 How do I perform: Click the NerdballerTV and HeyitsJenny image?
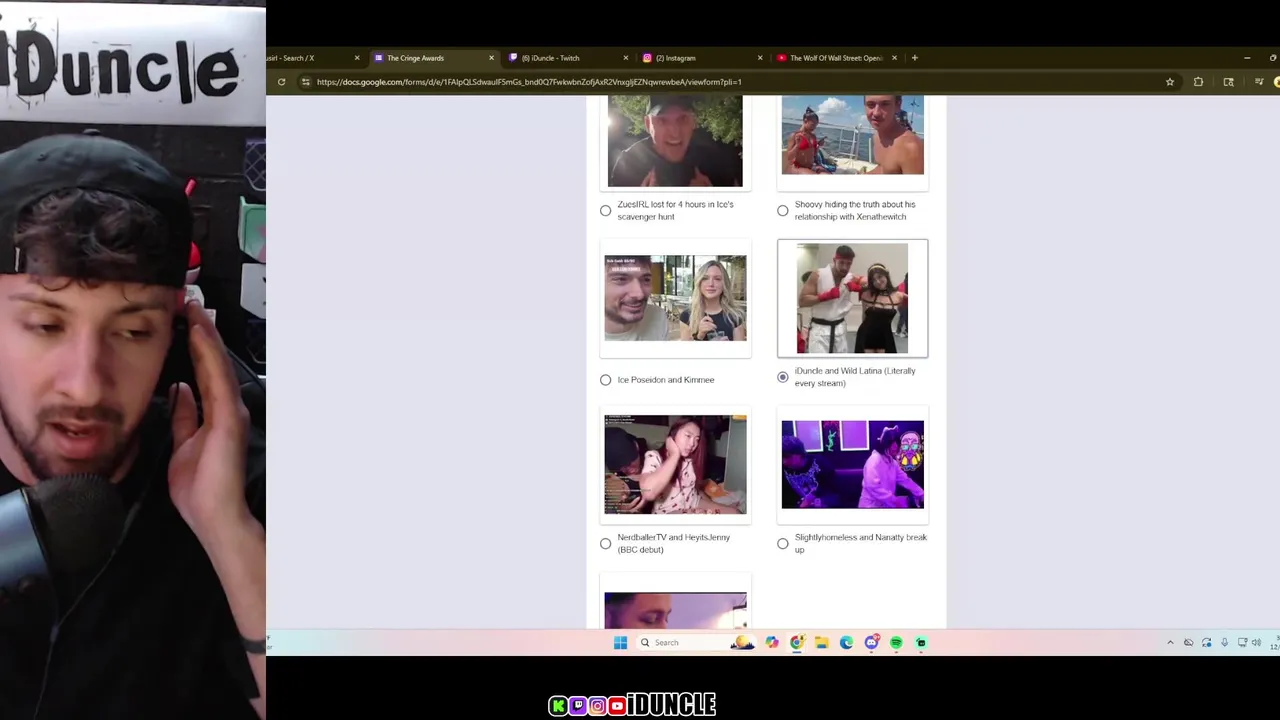pos(675,464)
